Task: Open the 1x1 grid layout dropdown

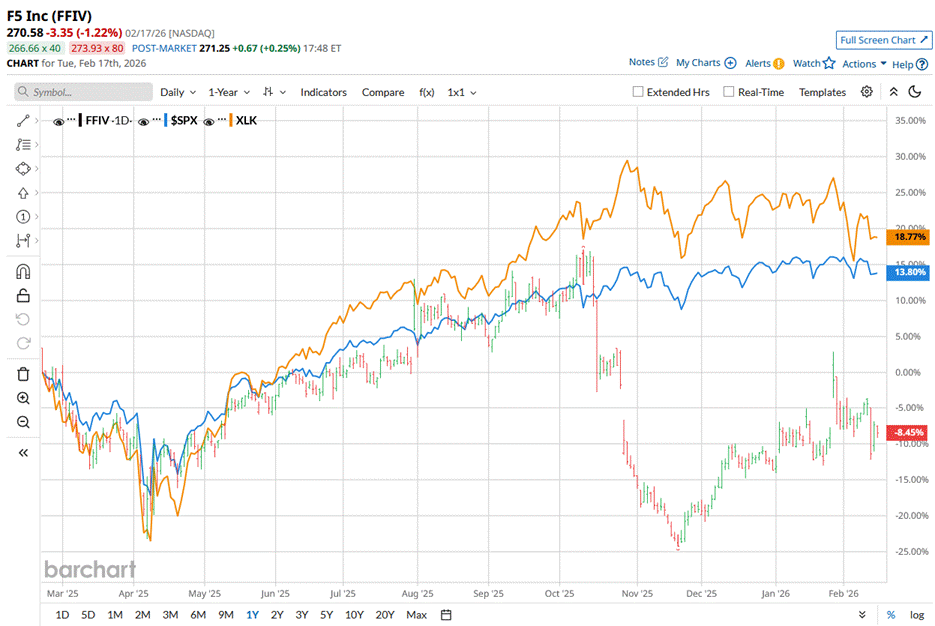Action: (x=461, y=92)
